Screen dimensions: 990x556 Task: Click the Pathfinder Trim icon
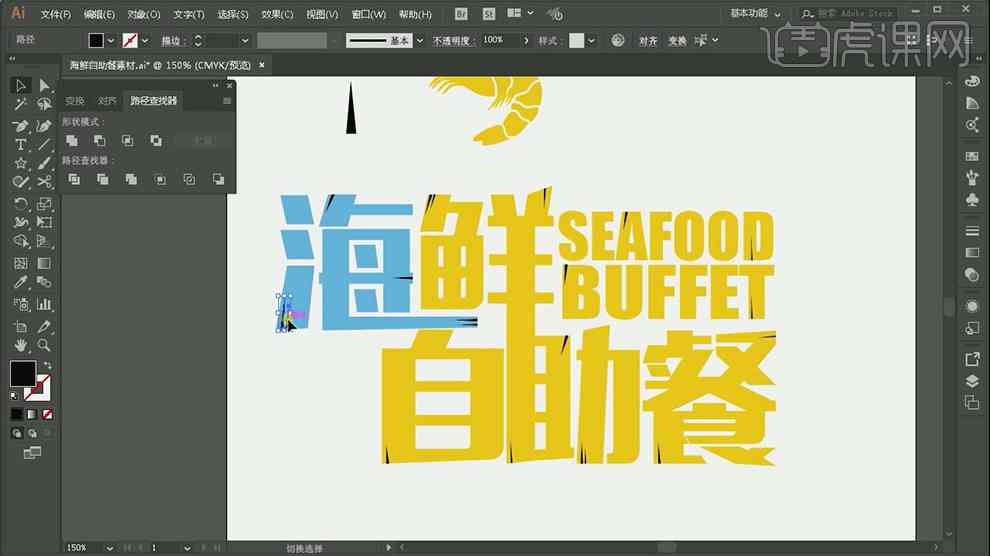tap(102, 180)
